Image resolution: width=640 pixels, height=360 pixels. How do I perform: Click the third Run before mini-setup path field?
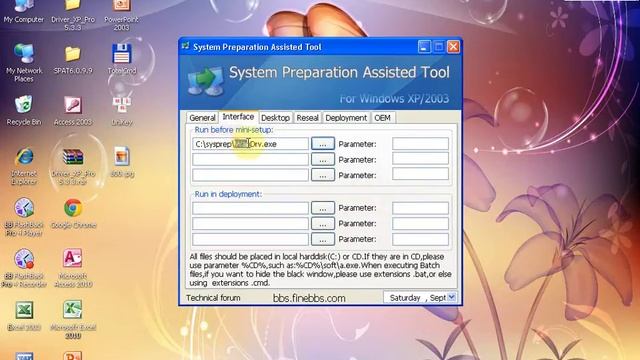(x=250, y=175)
